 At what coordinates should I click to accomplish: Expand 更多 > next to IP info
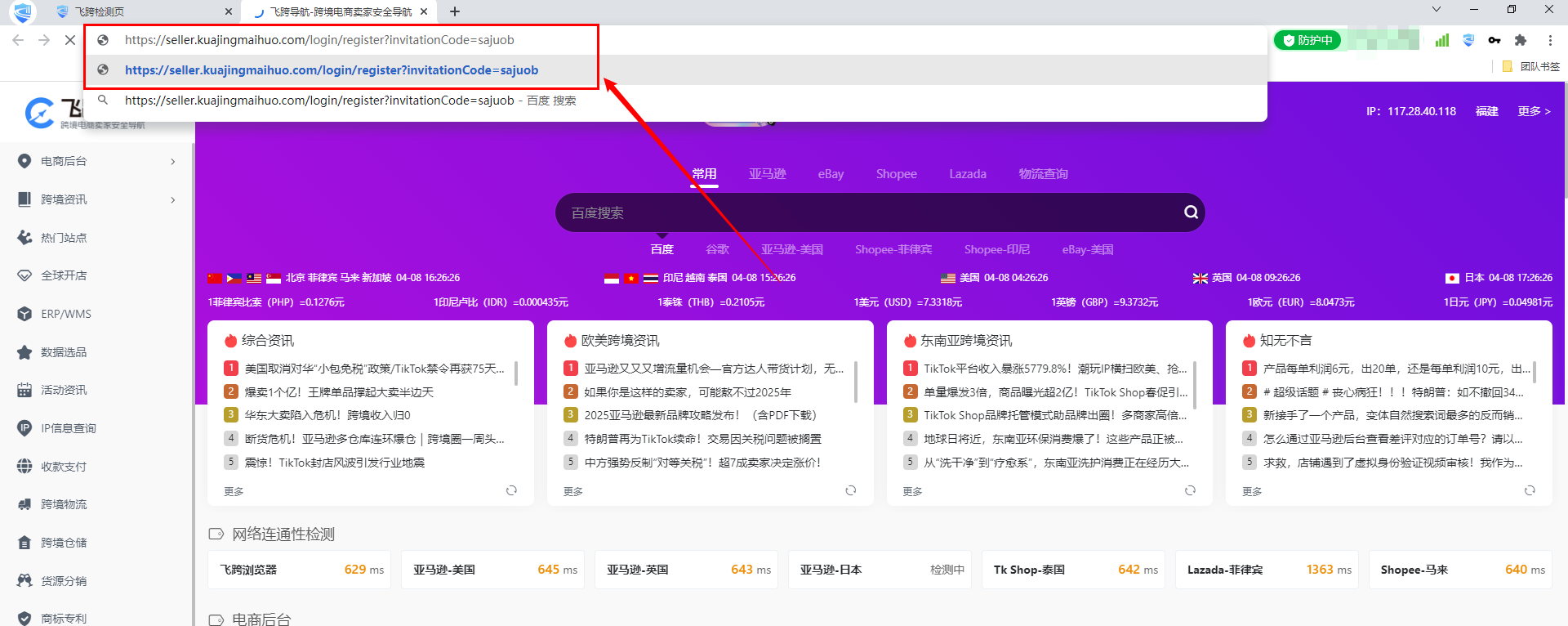tap(1534, 111)
